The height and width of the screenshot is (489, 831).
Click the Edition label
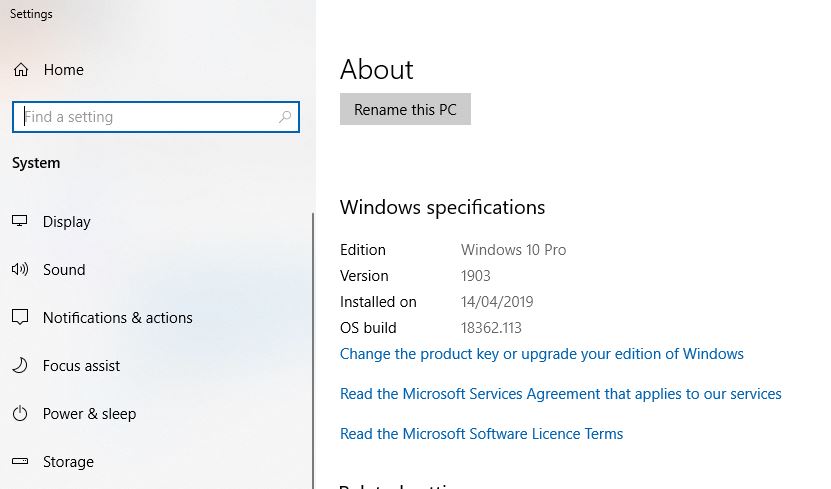[x=363, y=250]
